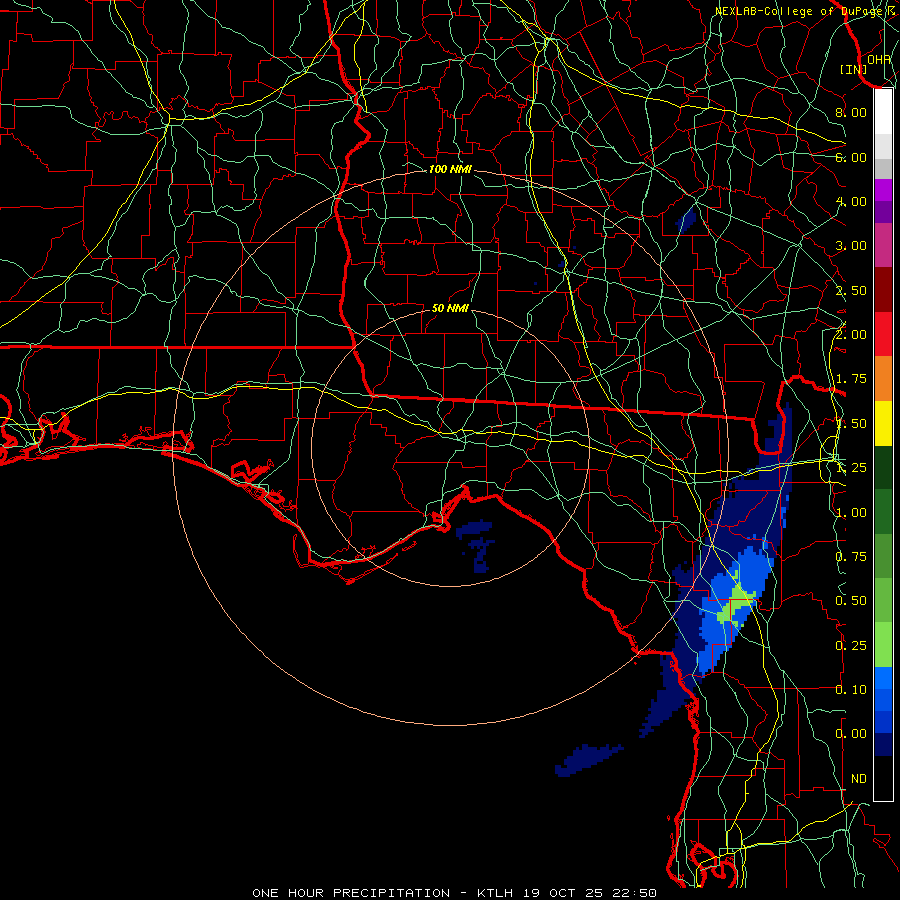Click the 0.75 legend value

pyautogui.click(x=851, y=557)
